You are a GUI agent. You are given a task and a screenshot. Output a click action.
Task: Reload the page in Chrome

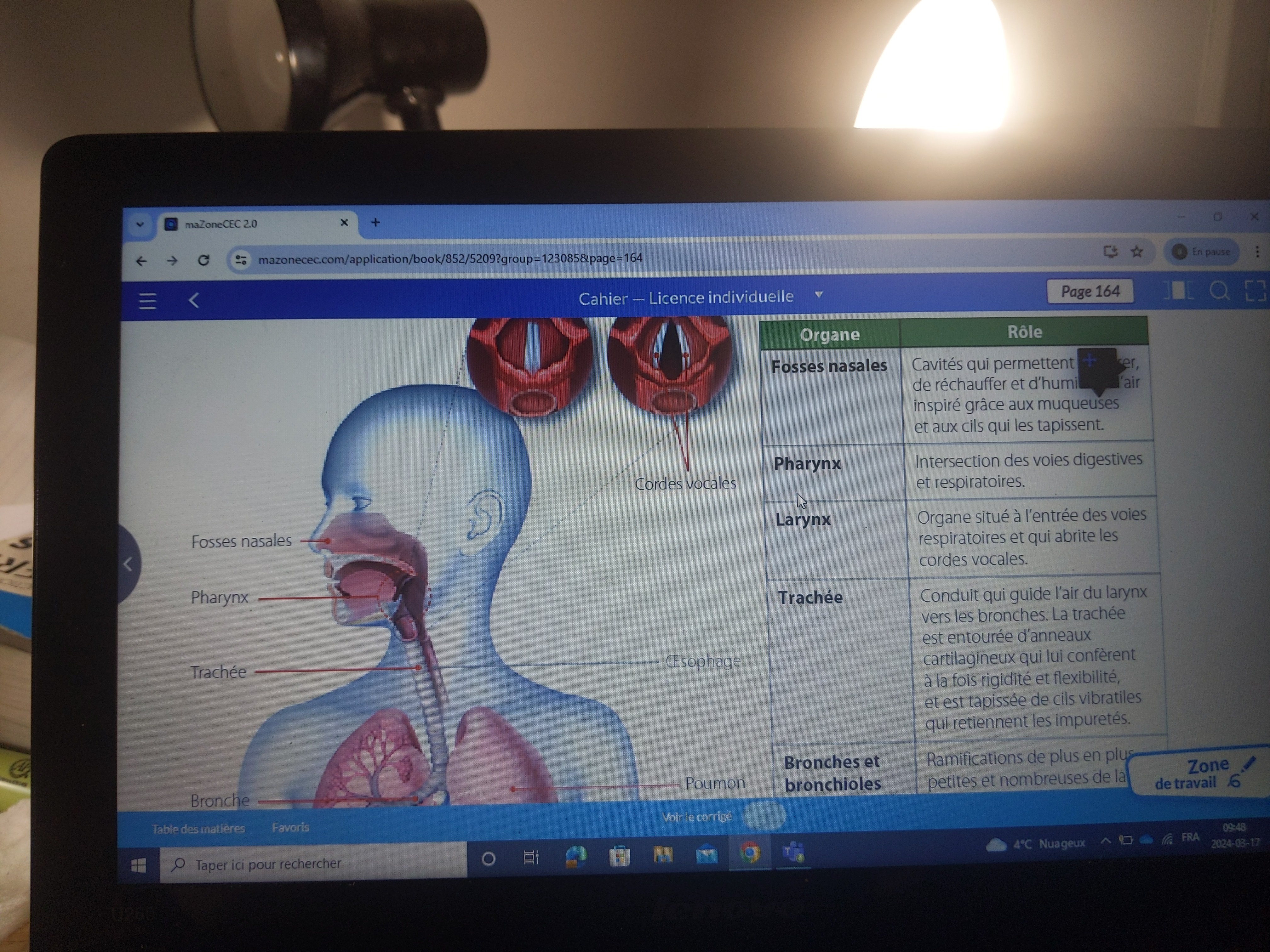203,260
